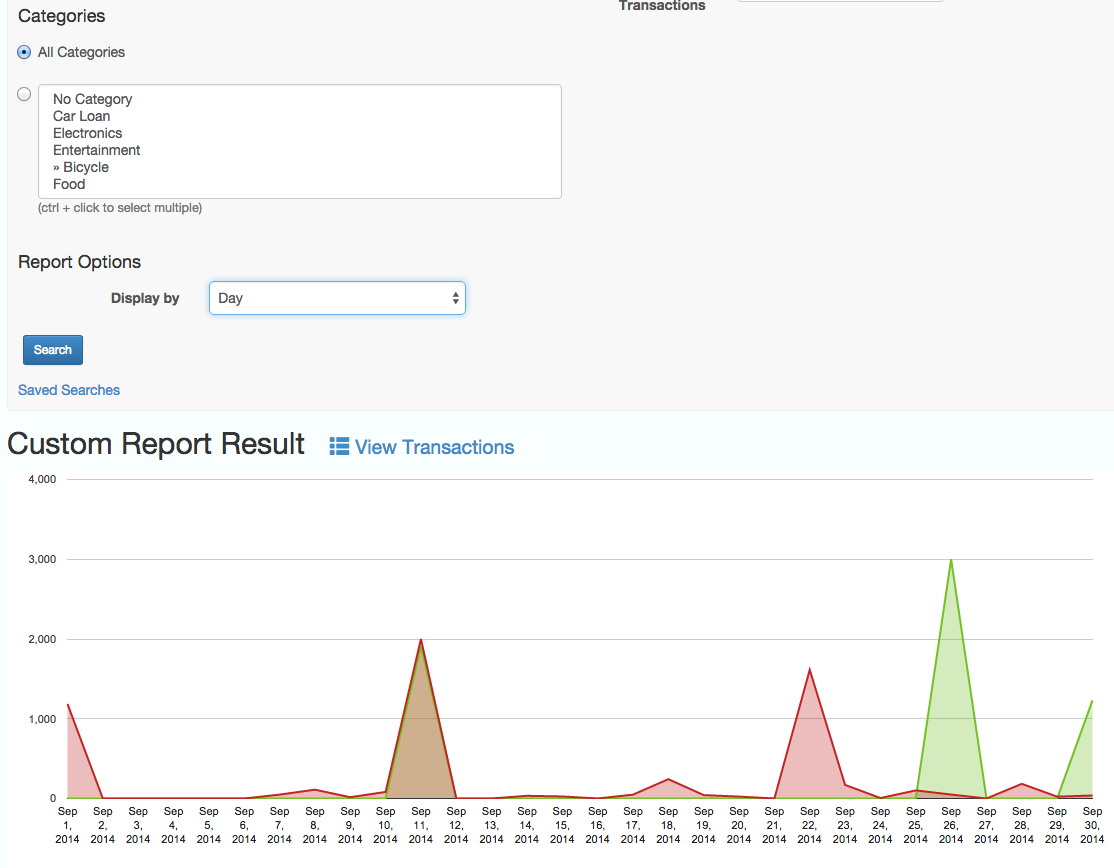Screen dimensions: 1114x868
Task: Click the red peak at Sep 22
Action: pyautogui.click(x=809, y=669)
